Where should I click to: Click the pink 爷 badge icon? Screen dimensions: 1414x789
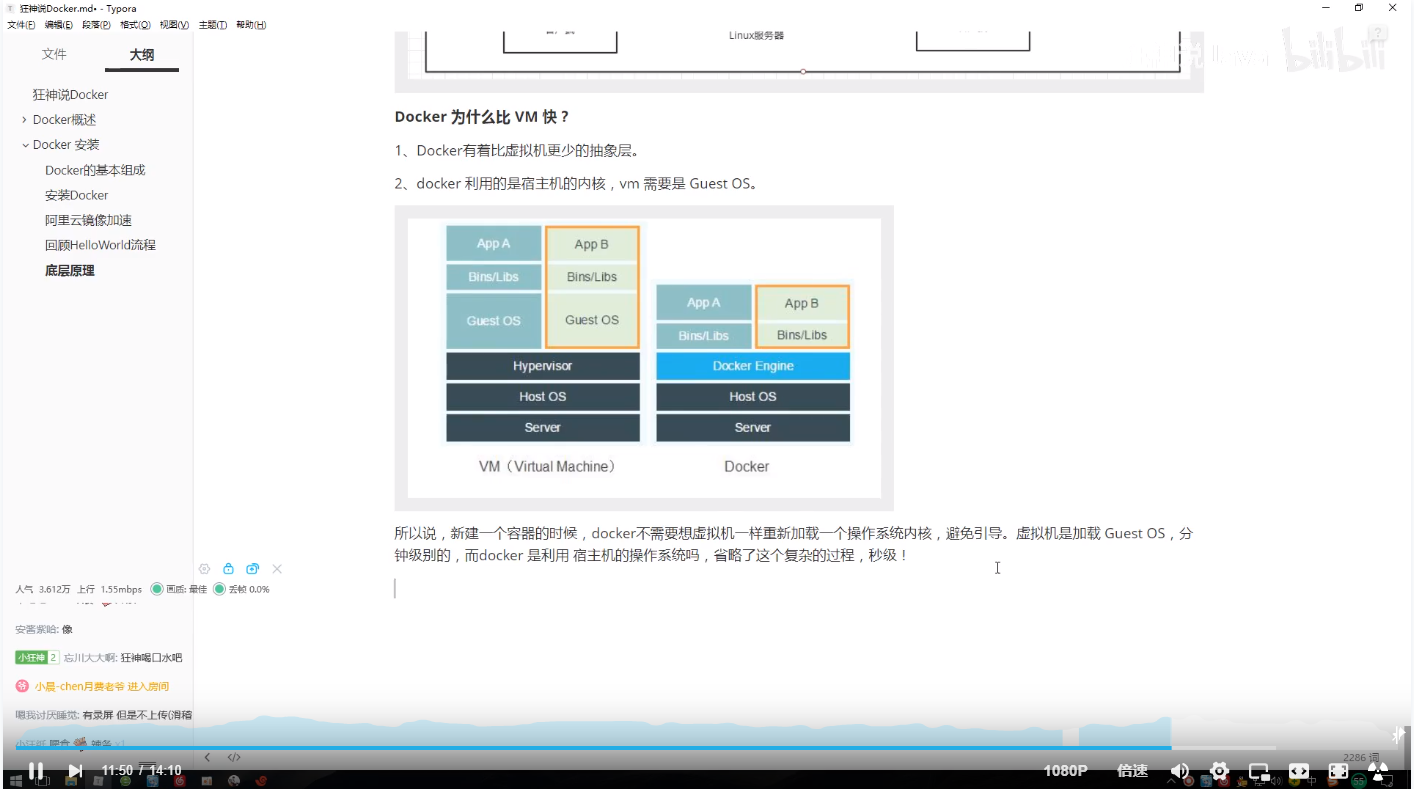(x=22, y=686)
